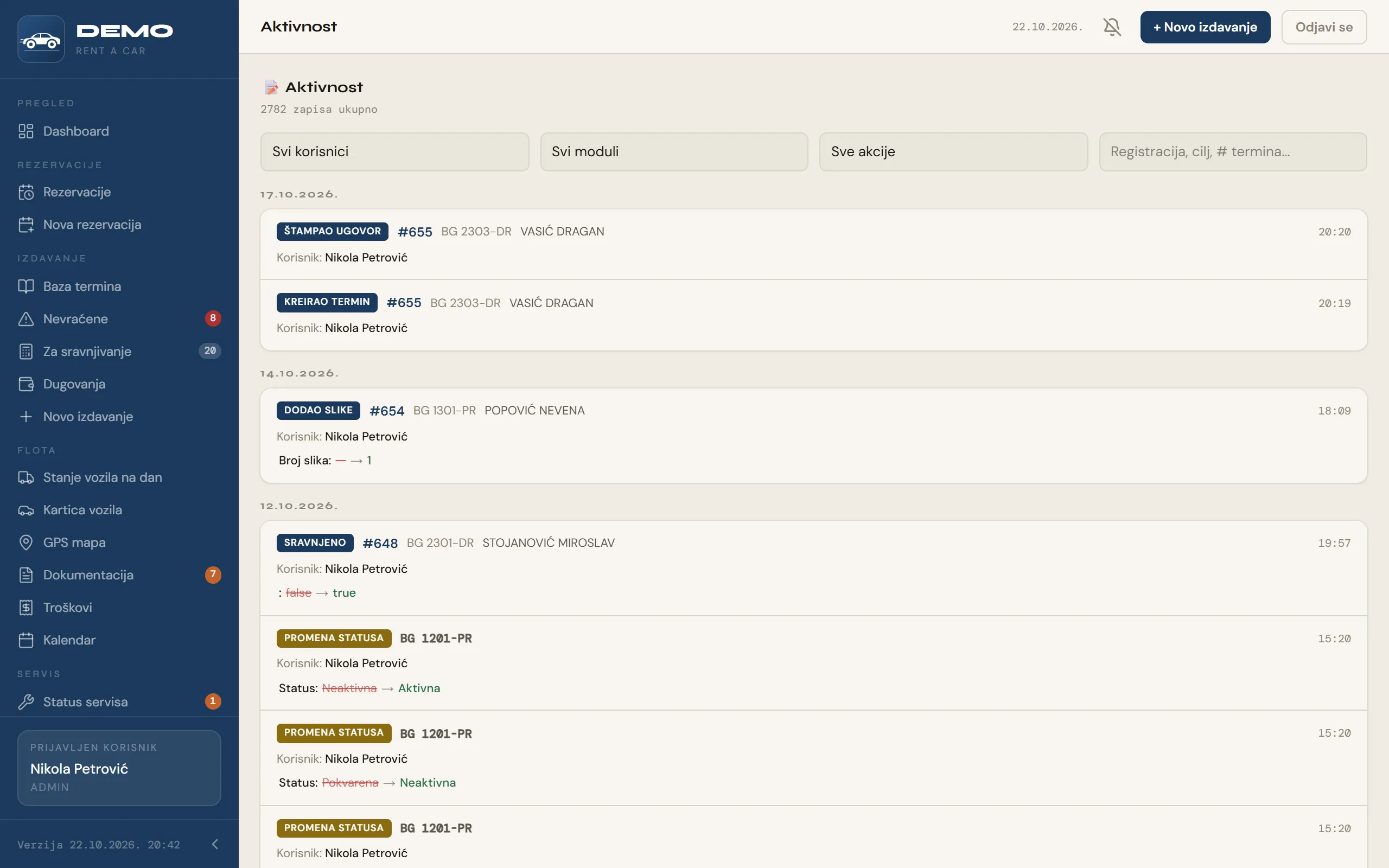Click the Za sravnjivanje calculator icon
The width and height of the screenshot is (1389, 868).
26,352
